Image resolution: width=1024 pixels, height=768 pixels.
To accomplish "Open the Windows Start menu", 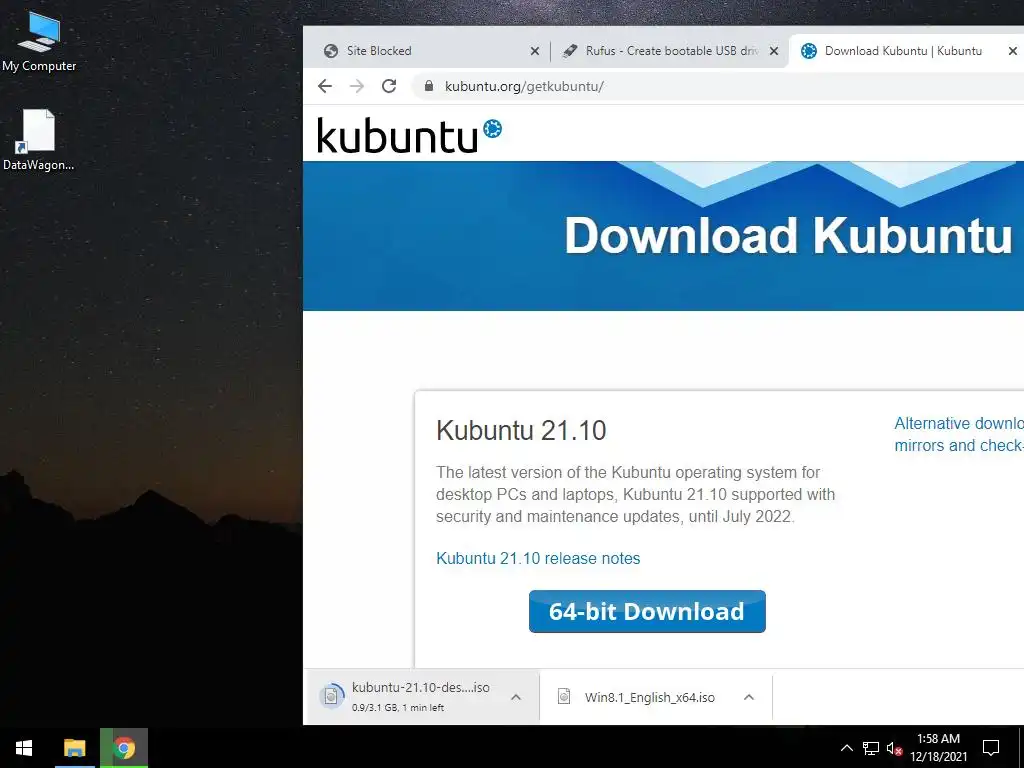I will (x=24, y=748).
